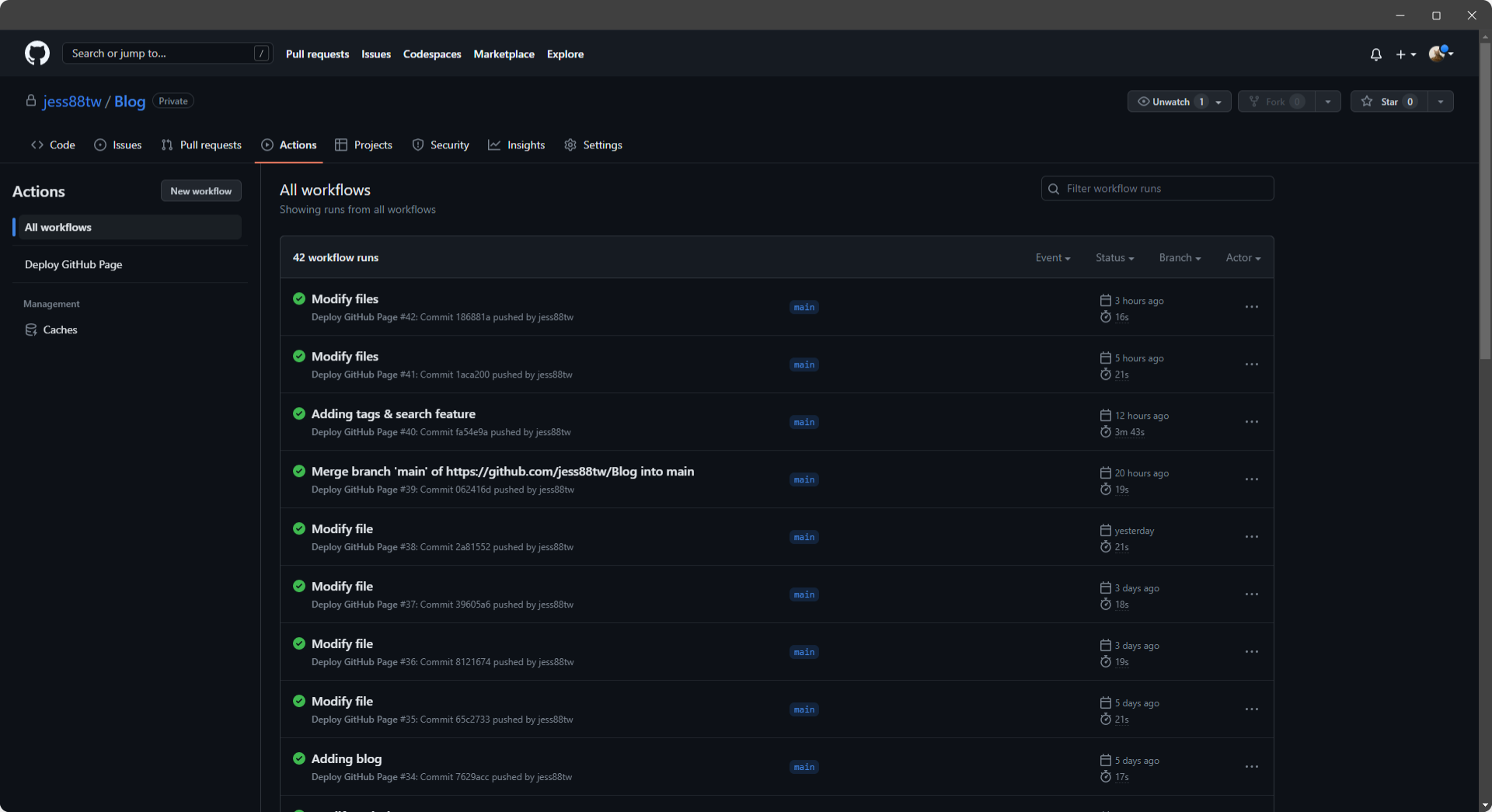Open the three-dot menu for run #35

point(1252,709)
